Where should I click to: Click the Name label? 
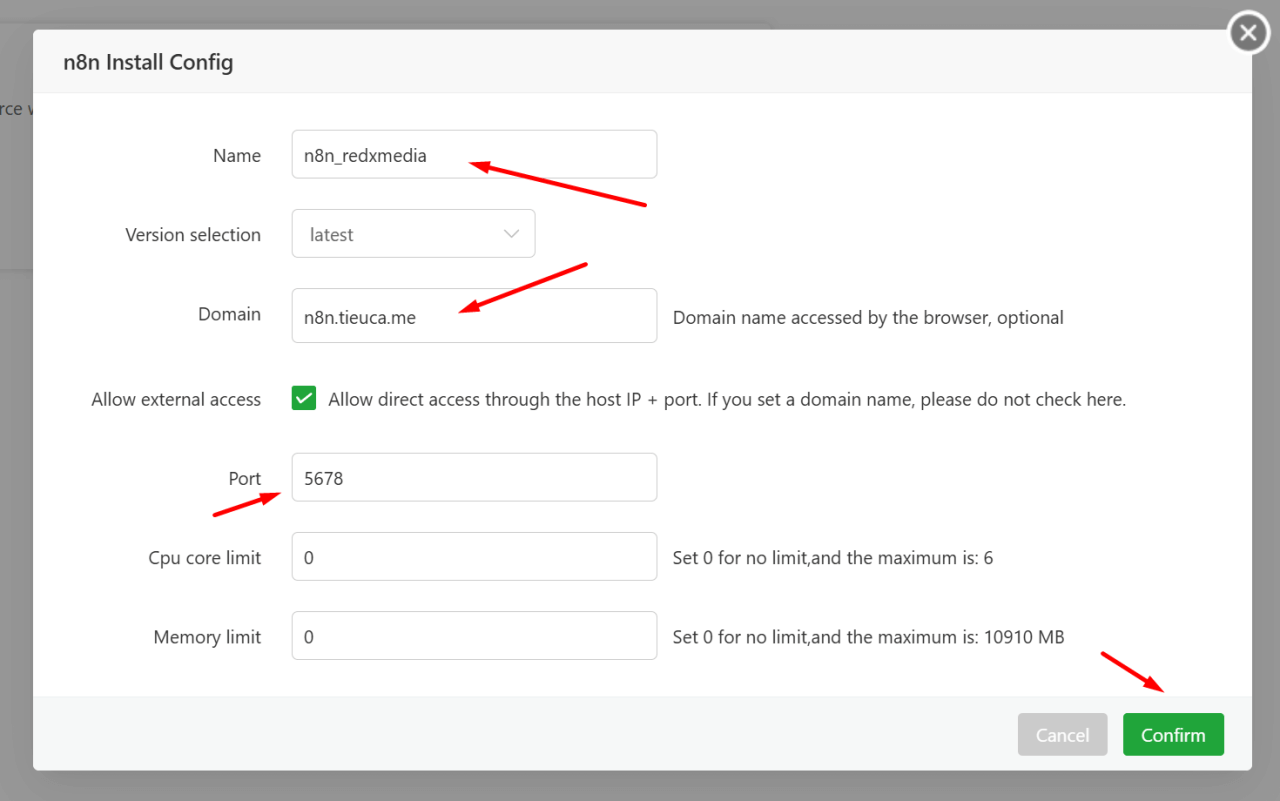tap(237, 155)
